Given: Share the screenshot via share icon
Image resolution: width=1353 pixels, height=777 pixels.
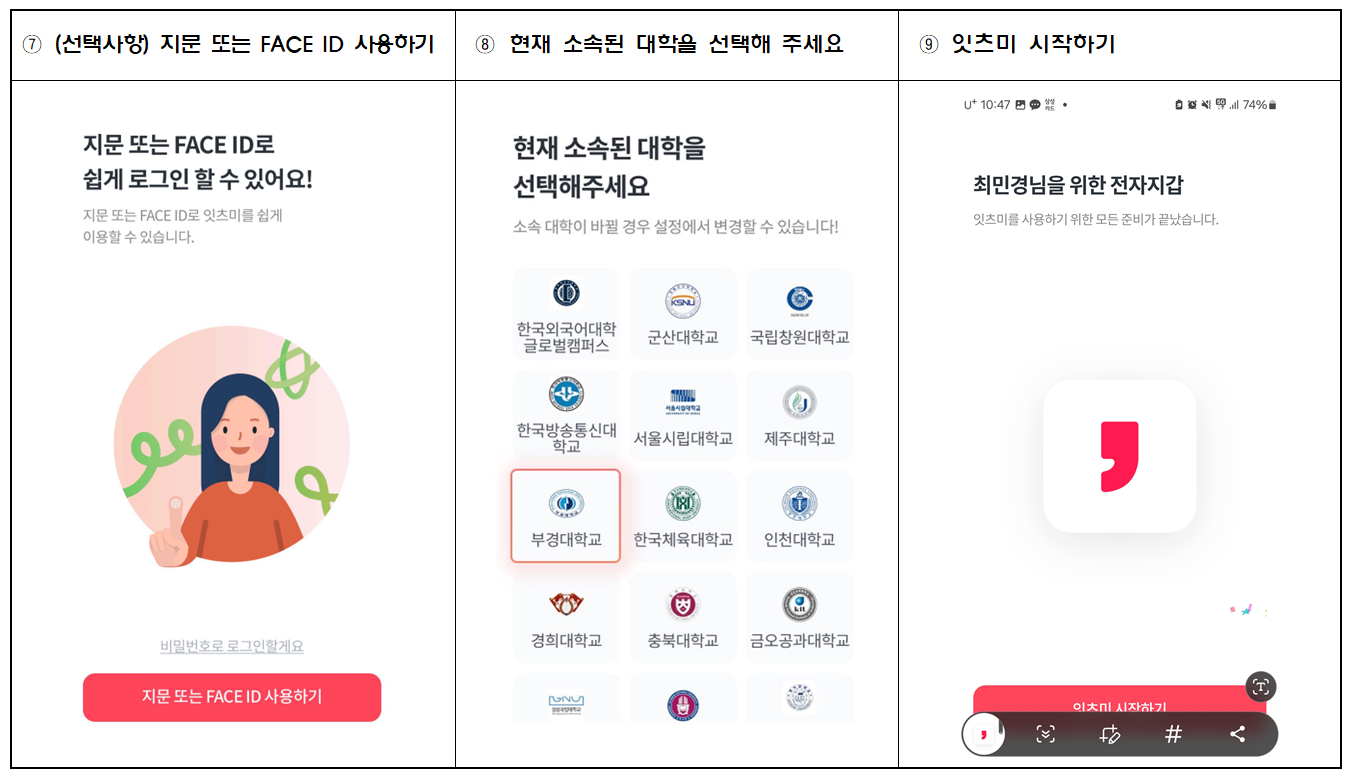Looking at the screenshot, I should [1238, 734].
